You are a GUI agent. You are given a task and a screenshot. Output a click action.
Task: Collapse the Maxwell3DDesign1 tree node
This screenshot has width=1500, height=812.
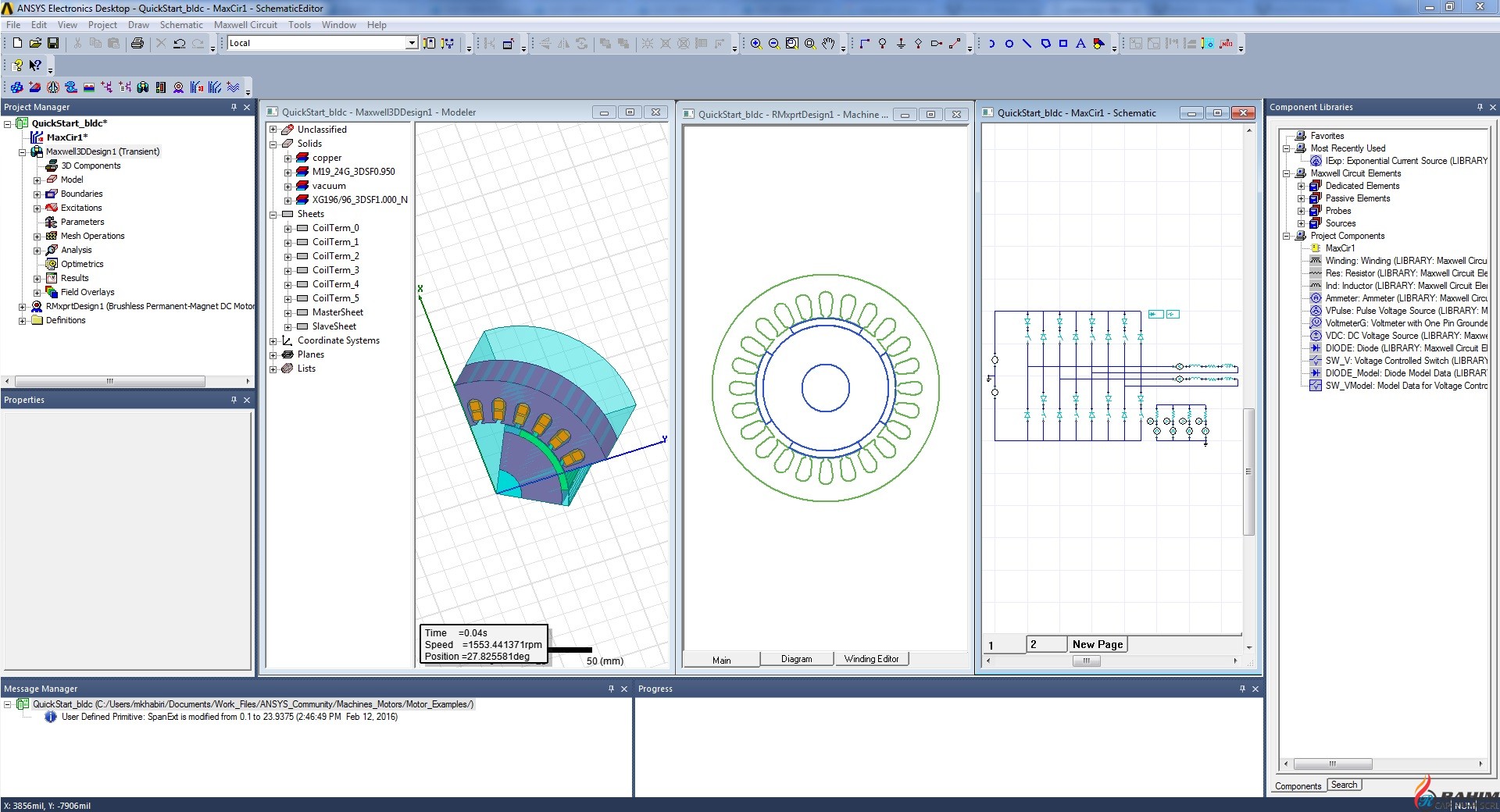pos(23,152)
